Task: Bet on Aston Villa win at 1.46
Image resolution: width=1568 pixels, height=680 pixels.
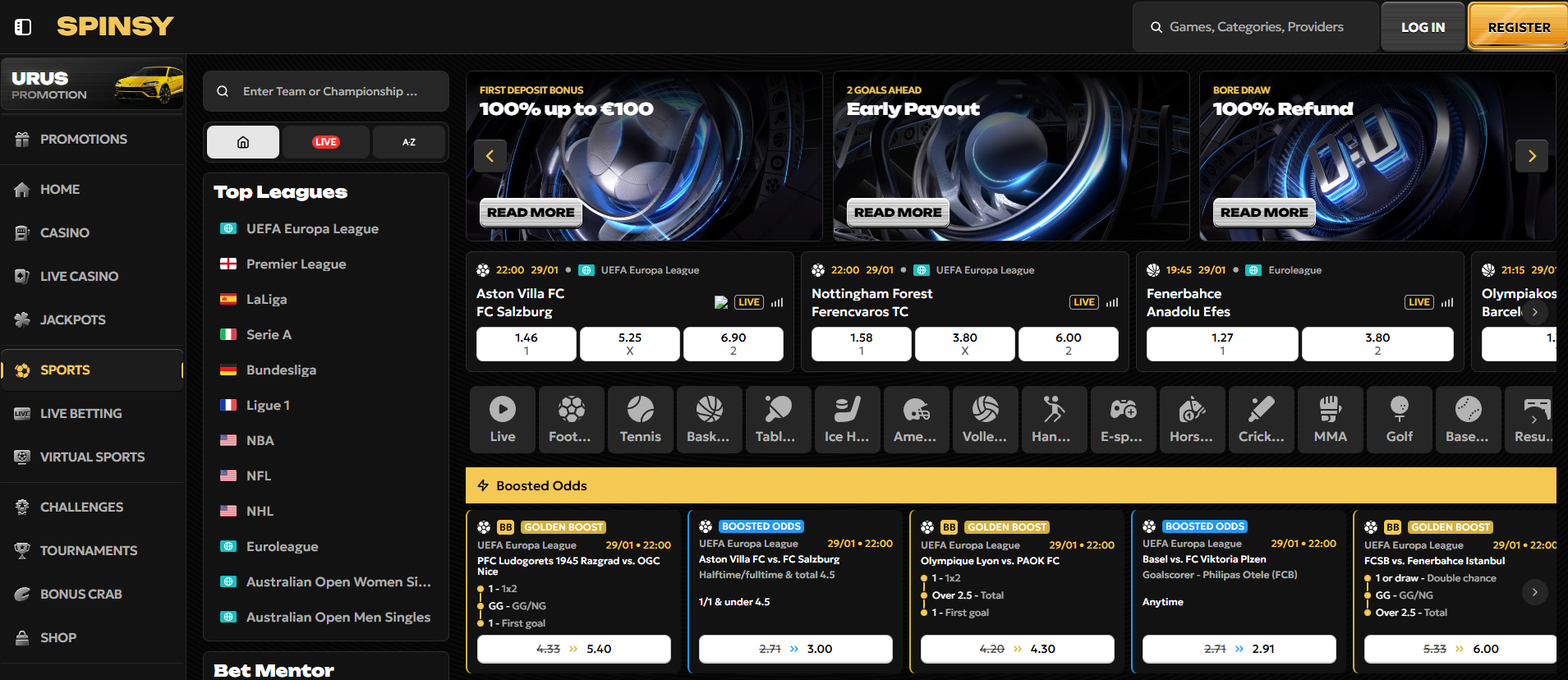Action: coord(526,344)
